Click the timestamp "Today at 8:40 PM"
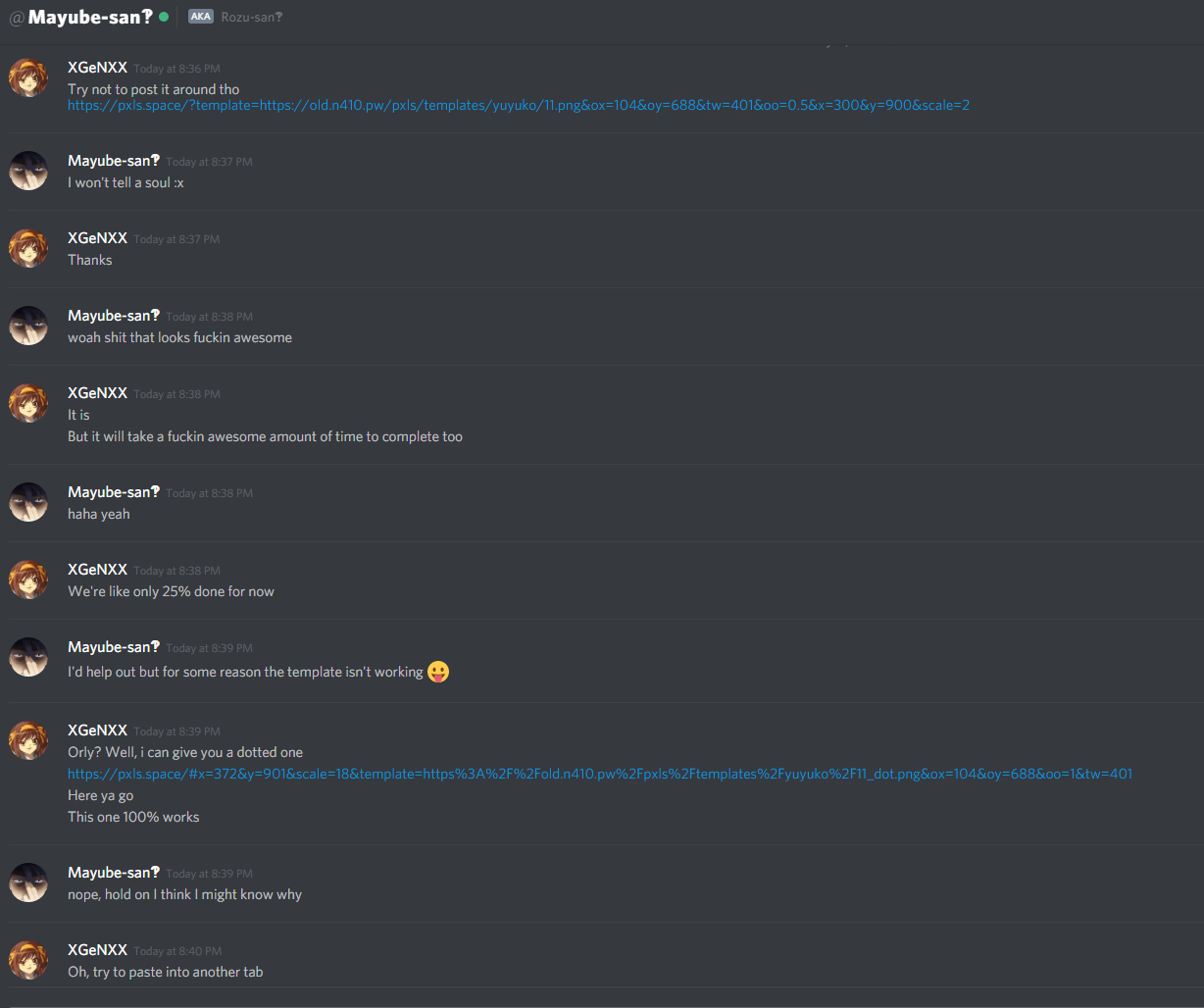 coord(177,951)
